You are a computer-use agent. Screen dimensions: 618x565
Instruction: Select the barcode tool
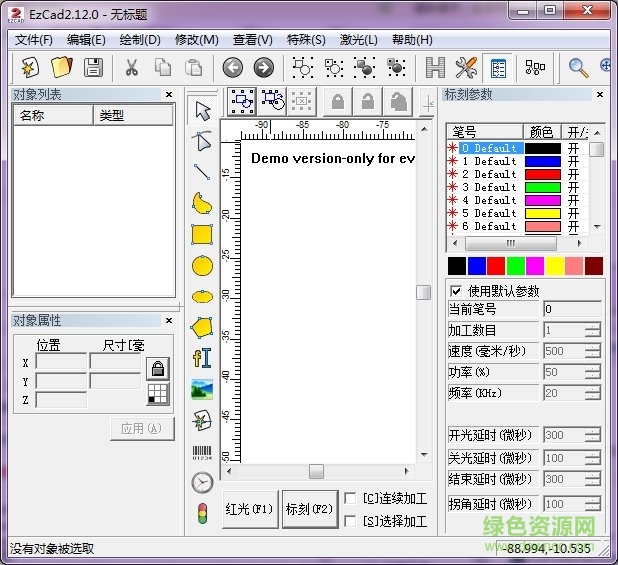pos(202,452)
